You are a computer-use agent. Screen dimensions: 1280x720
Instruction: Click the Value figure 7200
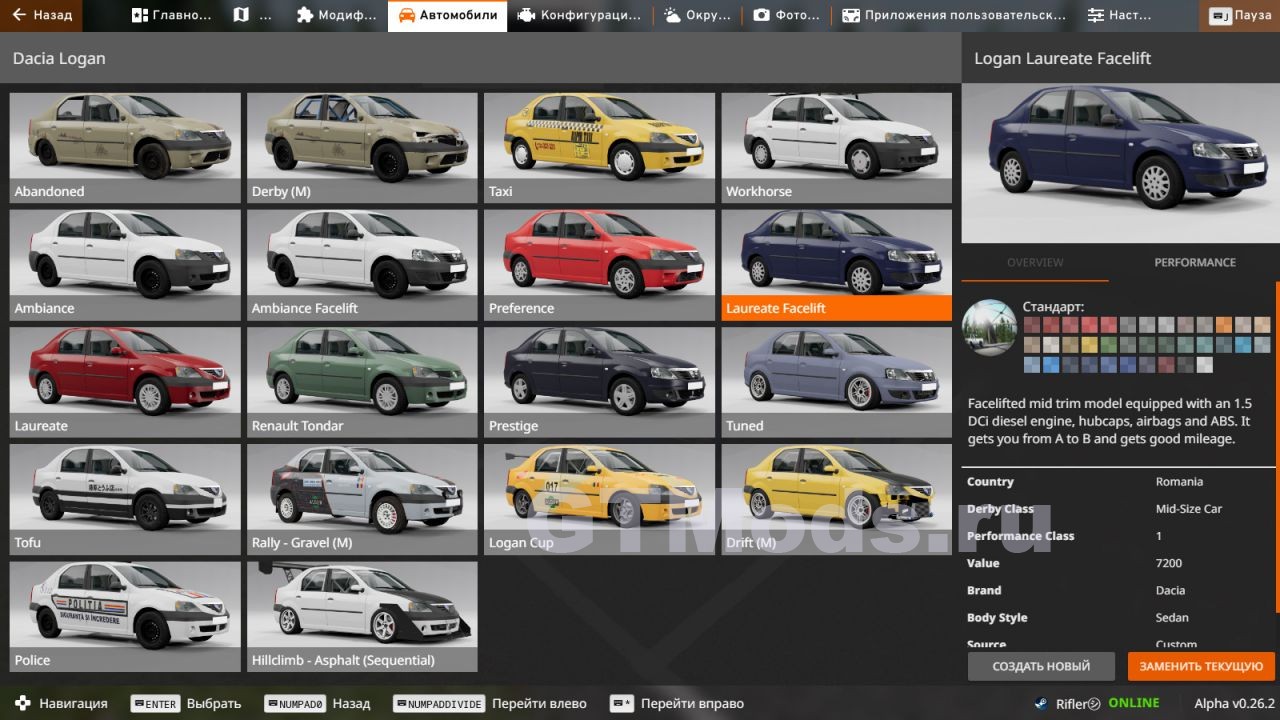[1170, 563]
